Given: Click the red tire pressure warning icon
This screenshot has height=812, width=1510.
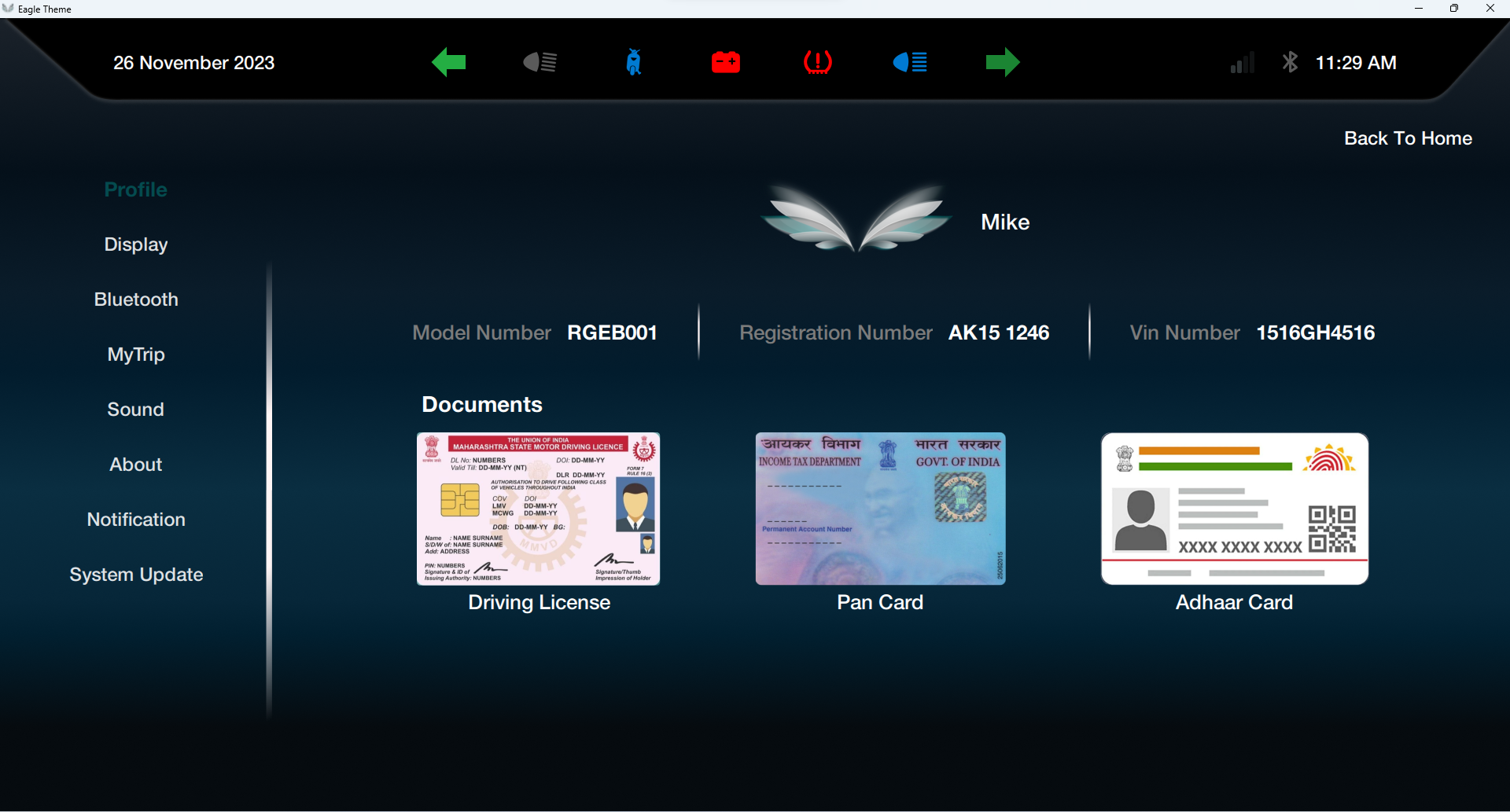Looking at the screenshot, I should coord(818,62).
